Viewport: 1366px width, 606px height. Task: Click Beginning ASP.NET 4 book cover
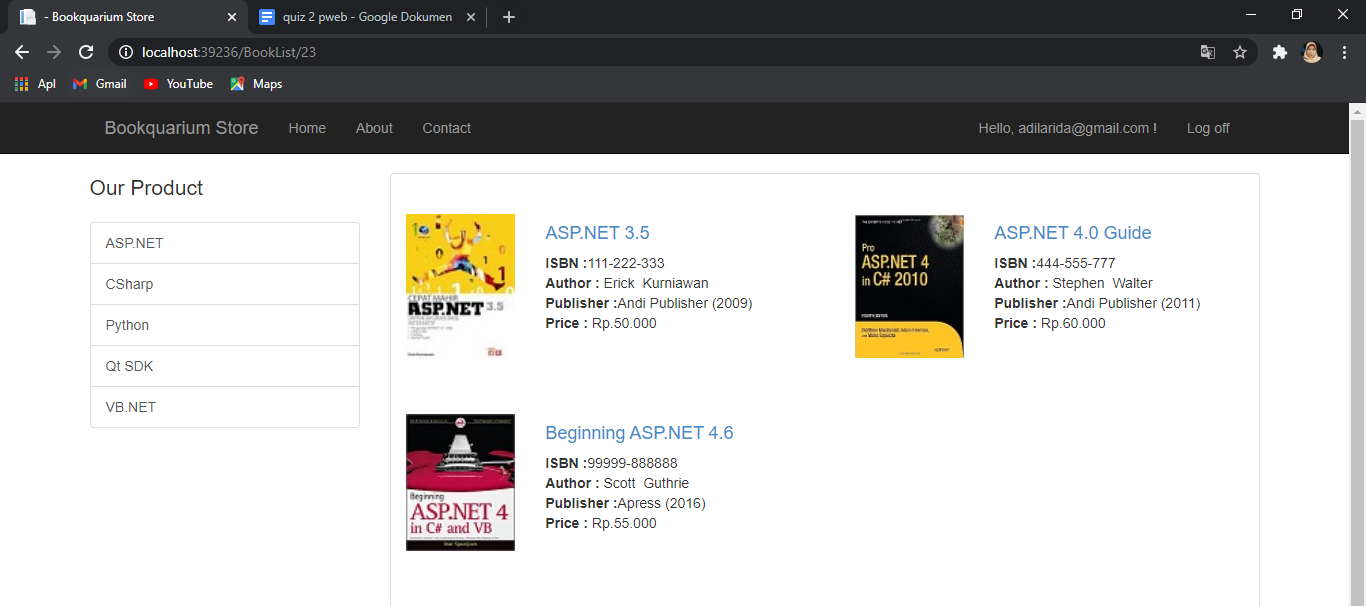click(460, 482)
